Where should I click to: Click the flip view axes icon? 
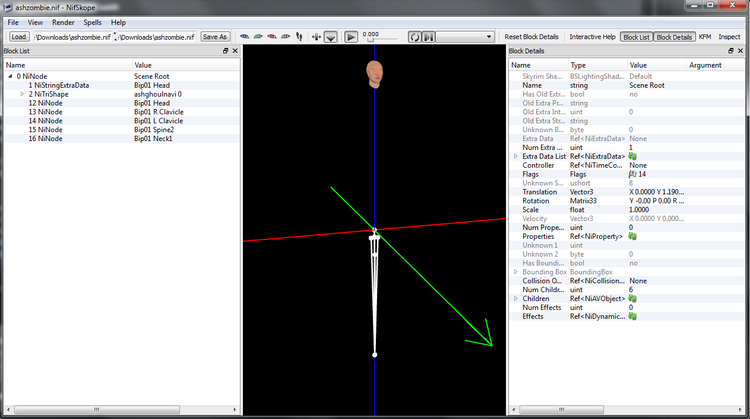pyautogui.click(x=316, y=37)
